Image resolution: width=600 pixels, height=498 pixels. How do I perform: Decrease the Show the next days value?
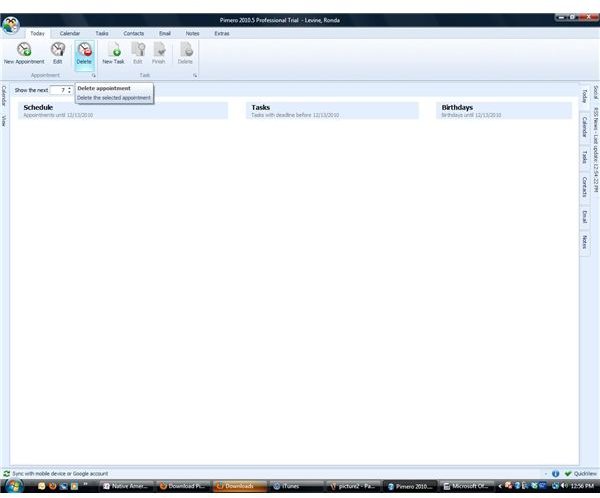click(69, 92)
